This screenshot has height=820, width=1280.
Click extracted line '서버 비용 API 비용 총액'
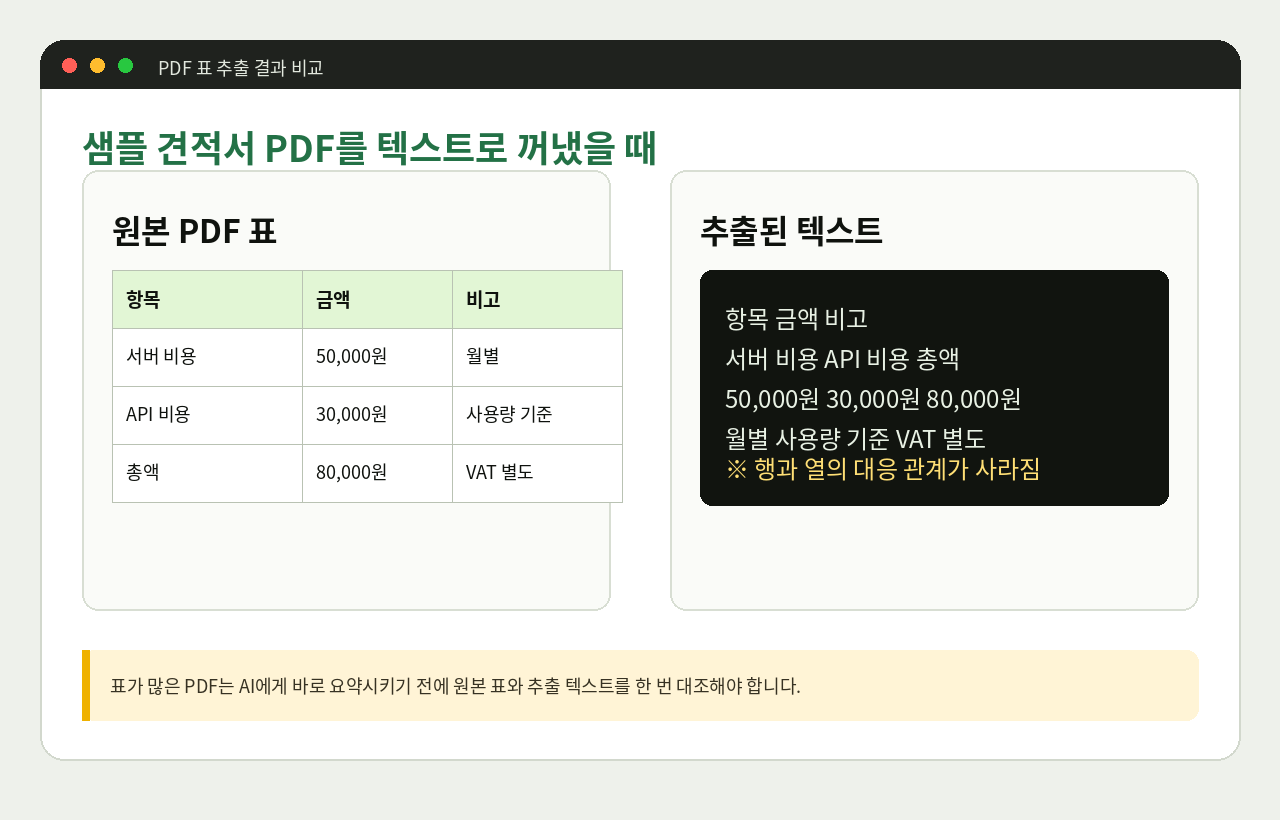(x=842, y=359)
